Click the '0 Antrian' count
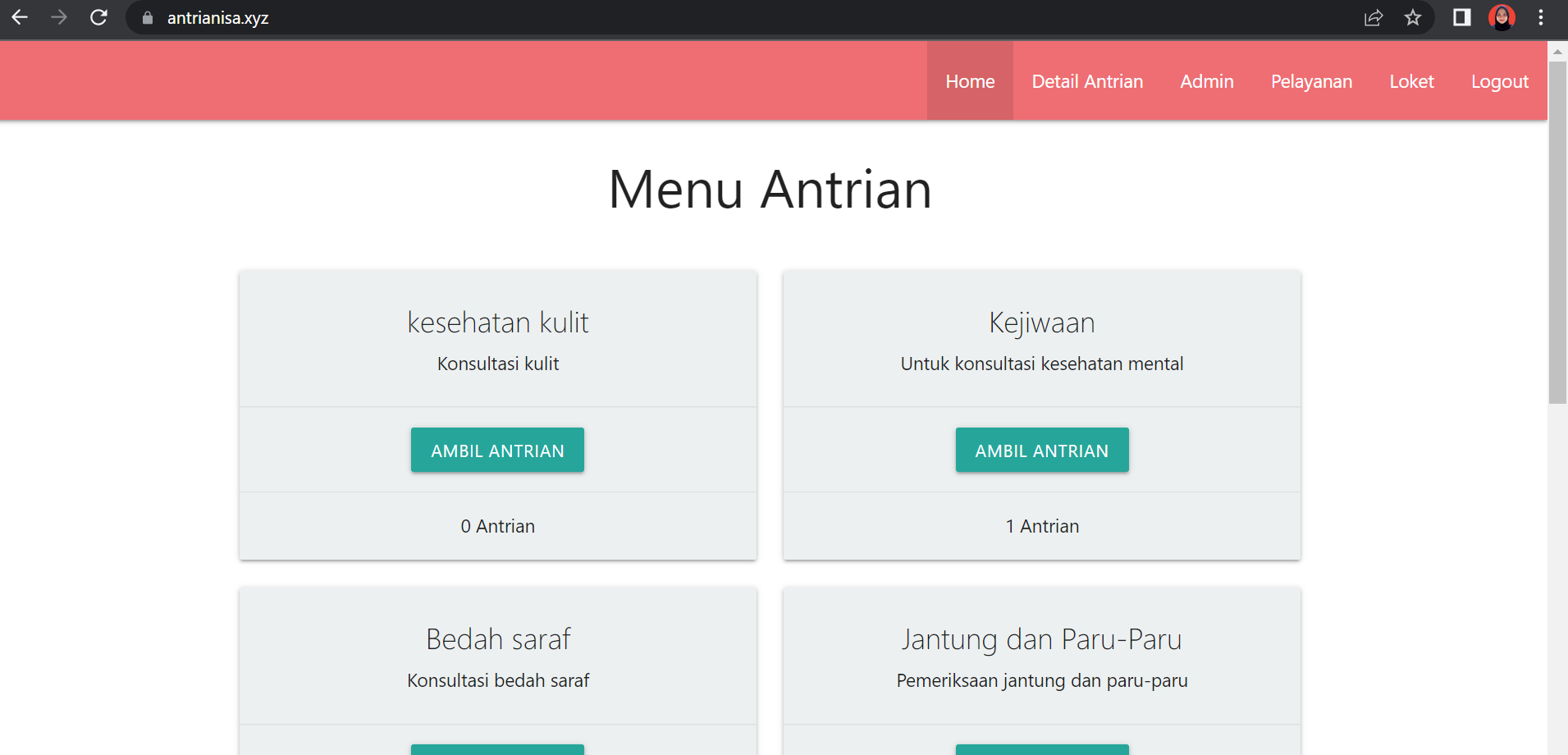 497,526
